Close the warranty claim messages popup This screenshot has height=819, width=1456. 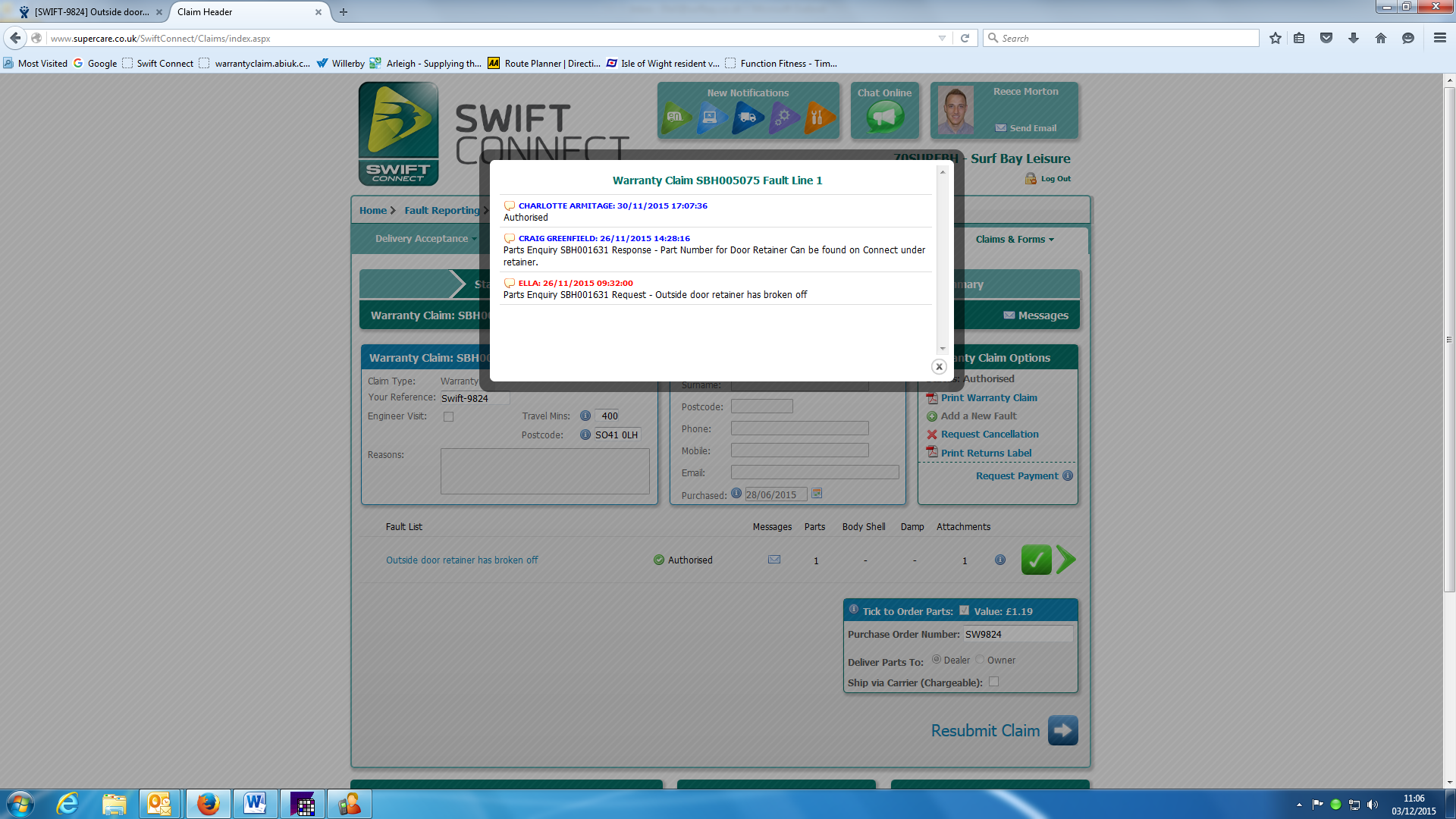(939, 367)
